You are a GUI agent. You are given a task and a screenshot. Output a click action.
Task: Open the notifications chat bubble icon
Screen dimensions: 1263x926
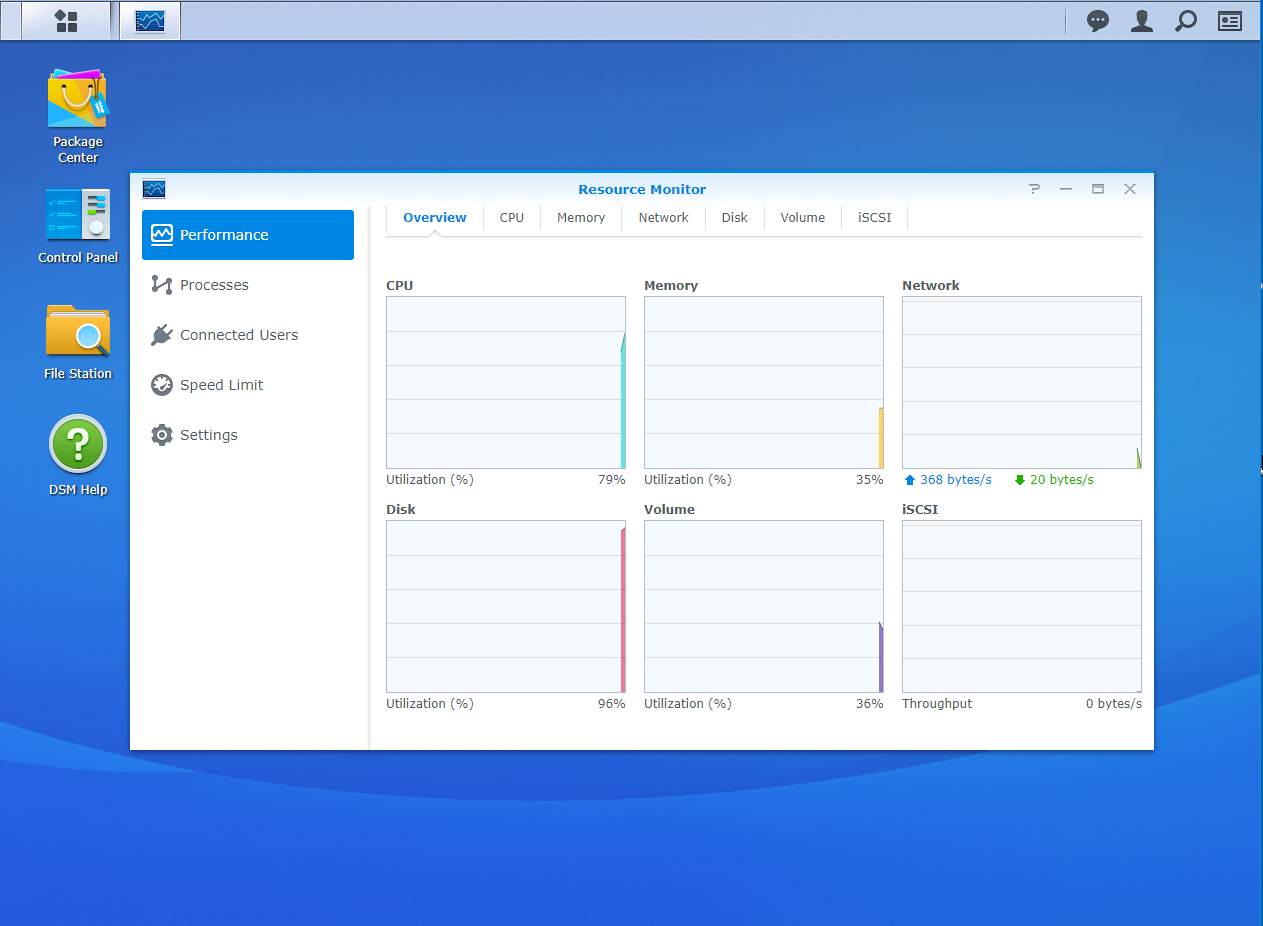[x=1098, y=21]
